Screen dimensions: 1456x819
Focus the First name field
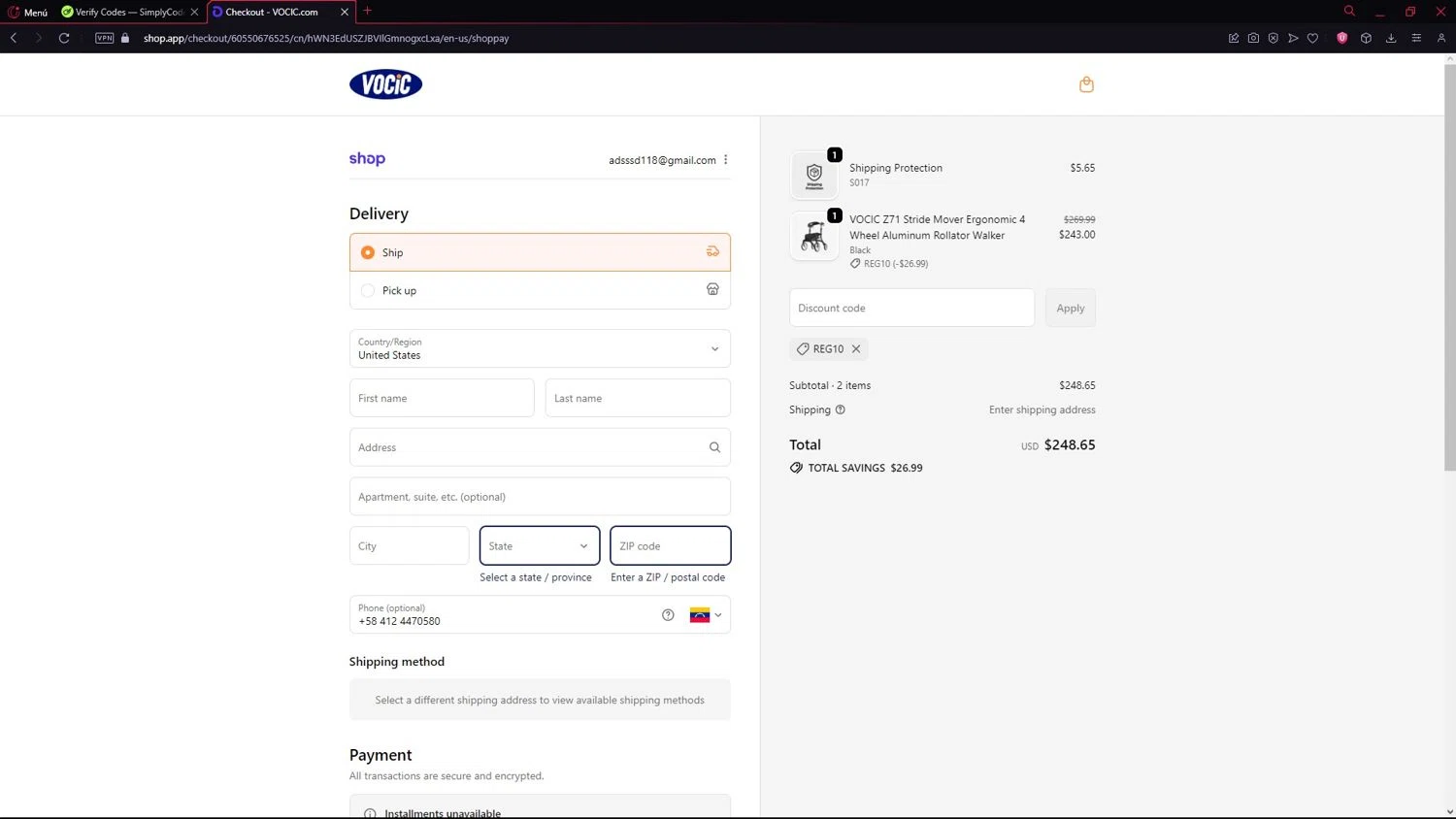point(442,398)
